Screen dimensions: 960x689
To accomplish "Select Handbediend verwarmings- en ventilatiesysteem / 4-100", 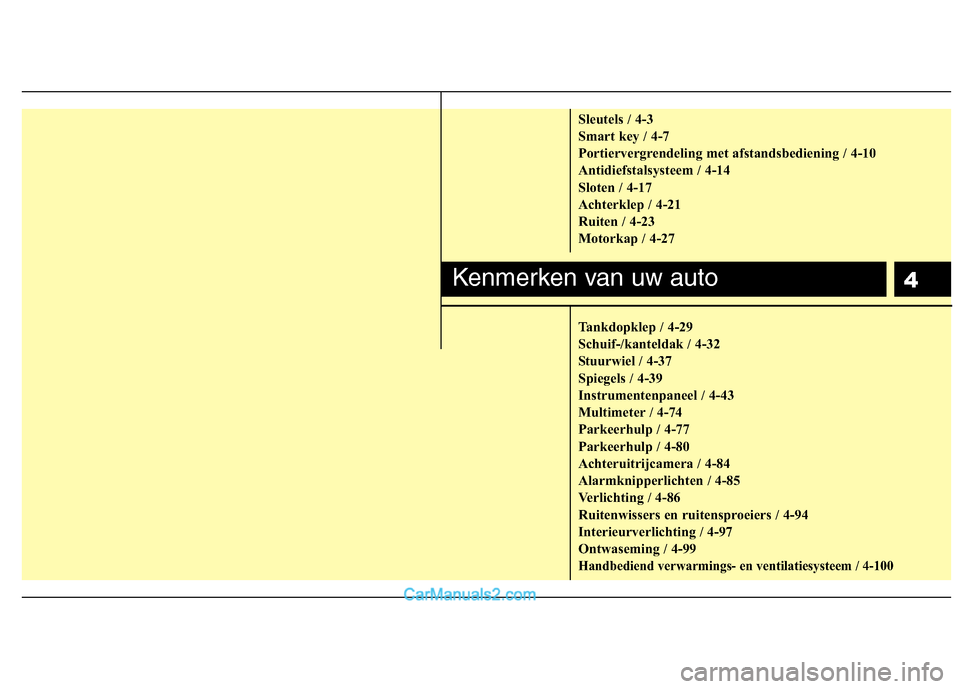I will click(x=735, y=567).
